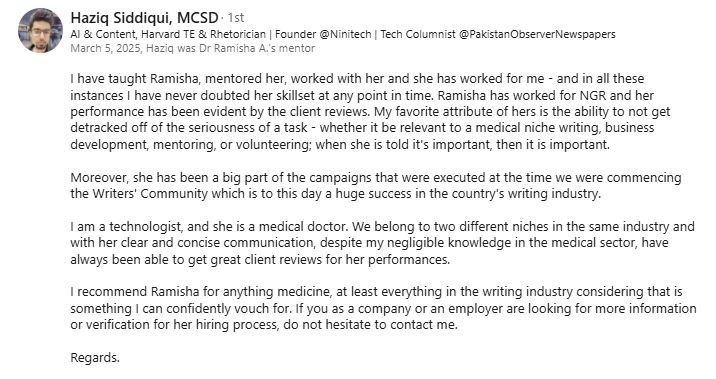Screen dimensions: 716x379
Task: Click the I recommend Ramisha paragraph
Action: tap(383, 308)
